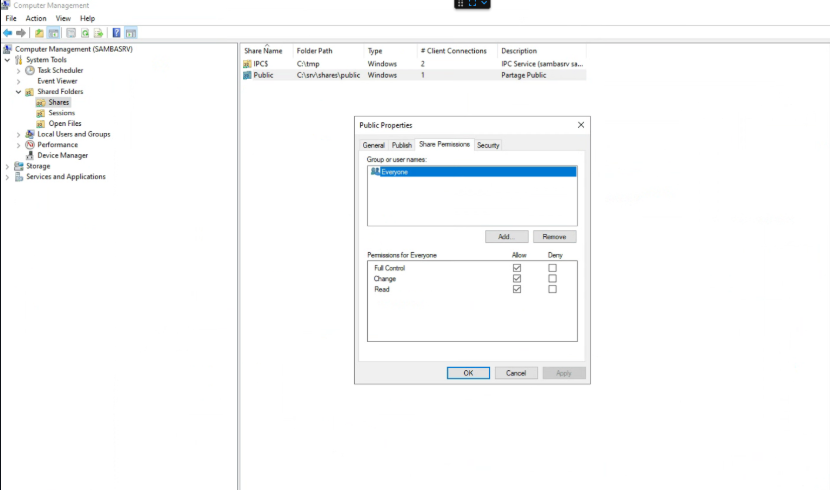Uncheck Allow for Full Control
The image size is (830, 490).
[517, 268]
